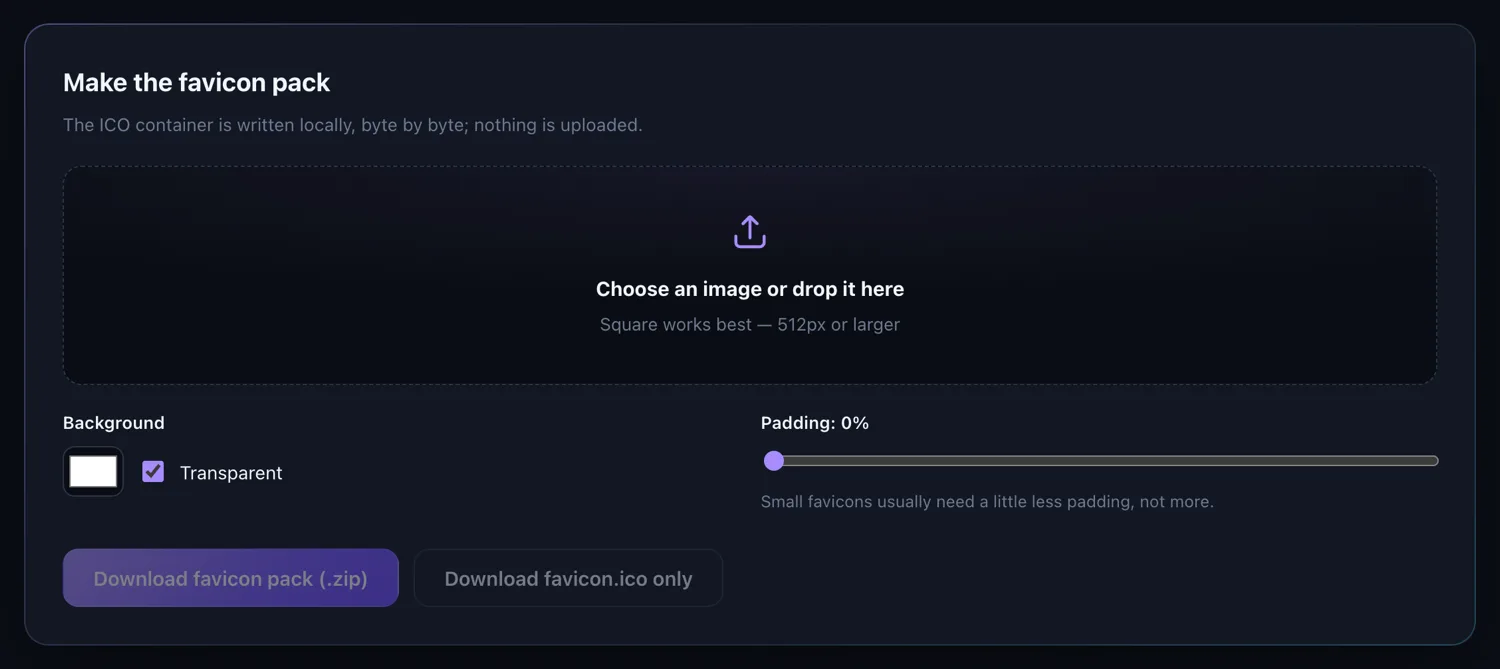Image resolution: width=1500 pixels, height=669 pixels.
Task: Set padding to maximum on the slider track
Action: tap(1432, 461)
